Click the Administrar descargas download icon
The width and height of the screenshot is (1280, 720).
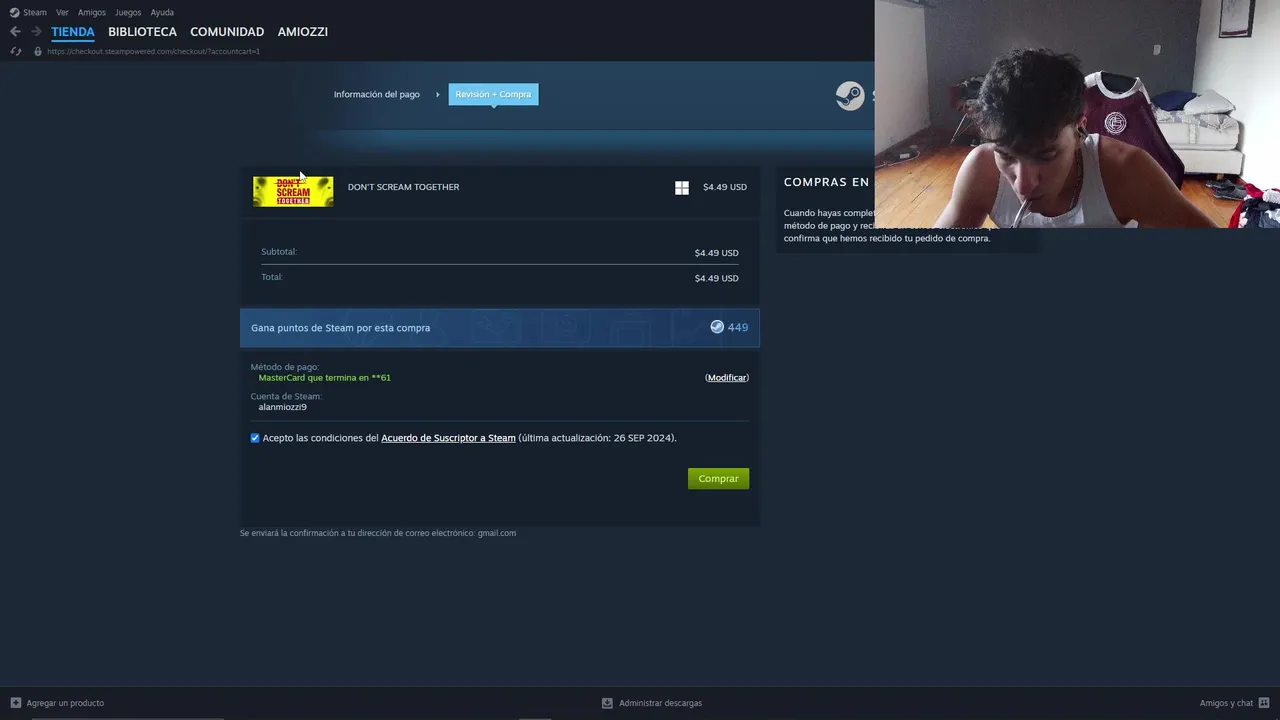pos(607,703)
